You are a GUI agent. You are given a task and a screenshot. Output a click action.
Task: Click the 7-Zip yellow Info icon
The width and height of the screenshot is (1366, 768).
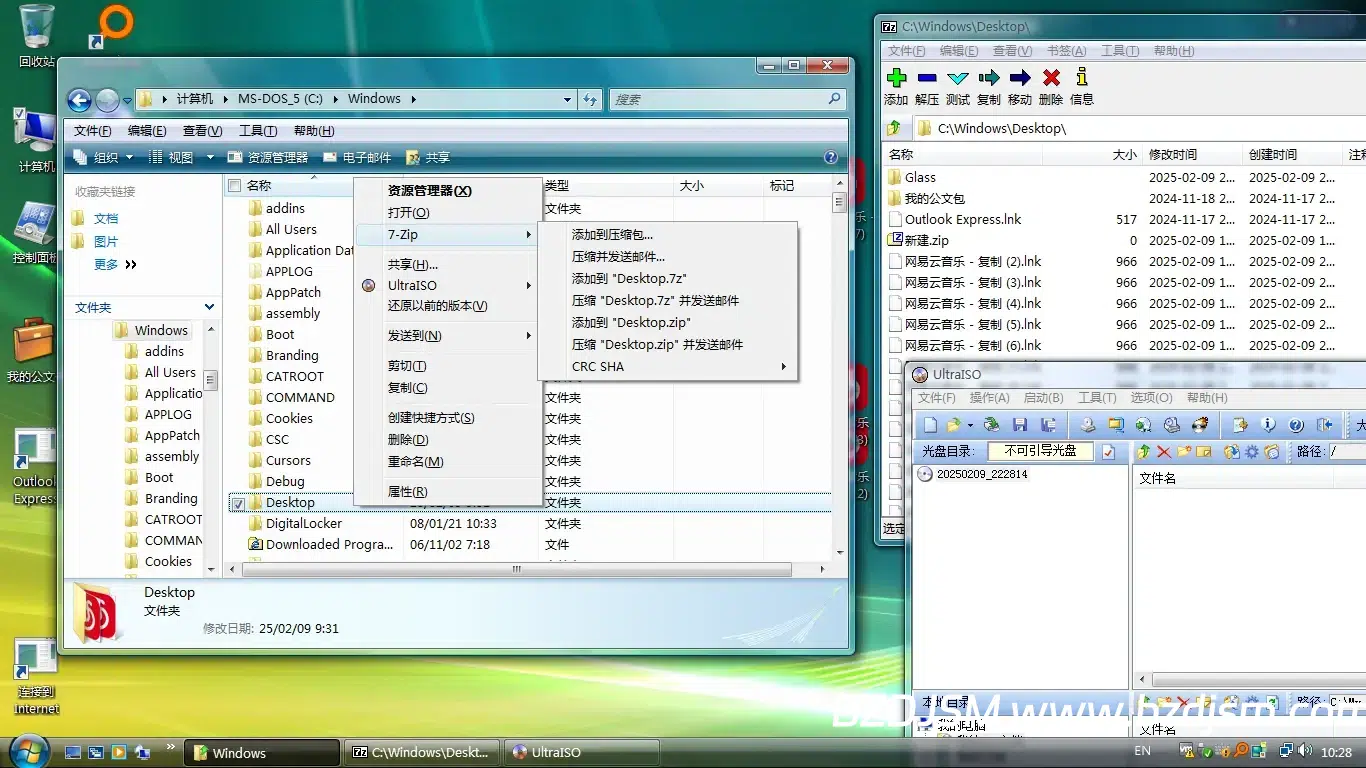click(x=1081, y=78)
